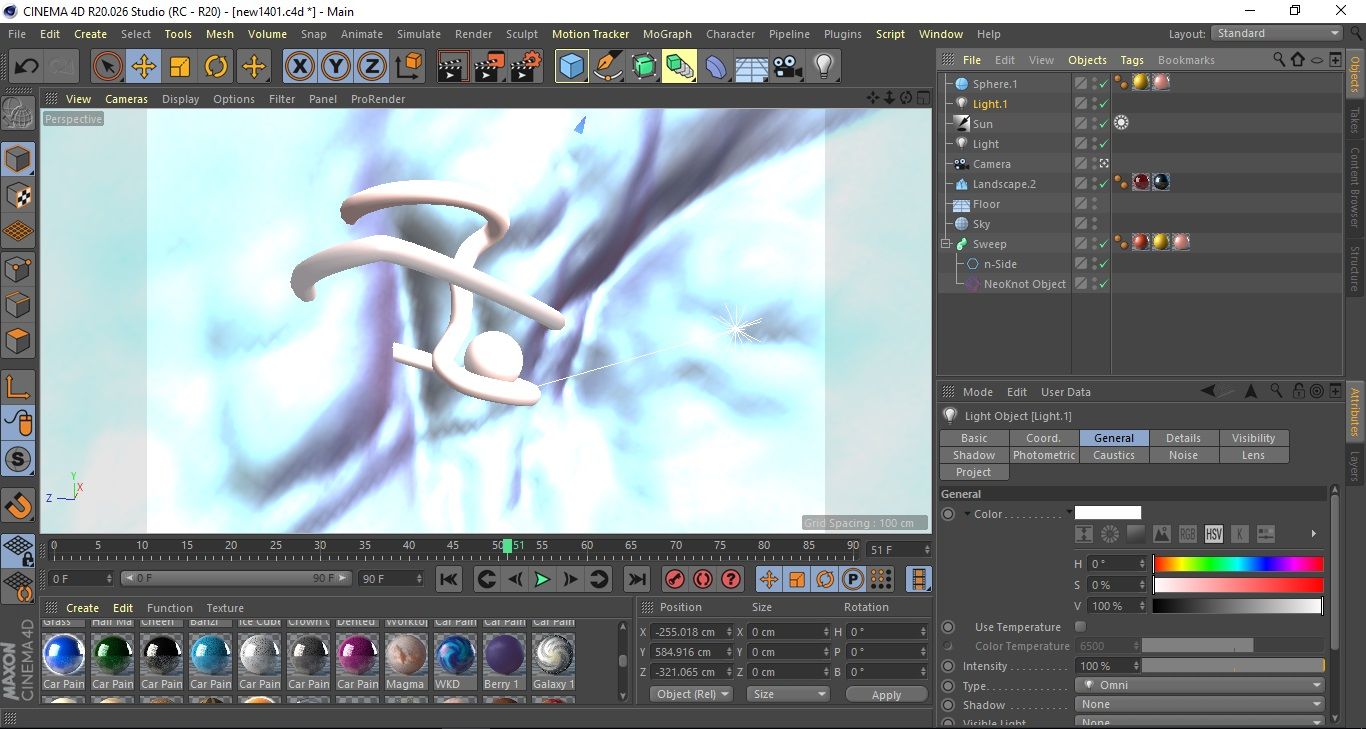
Task: Click Record Active Objects button
Action: click(675, 579)
